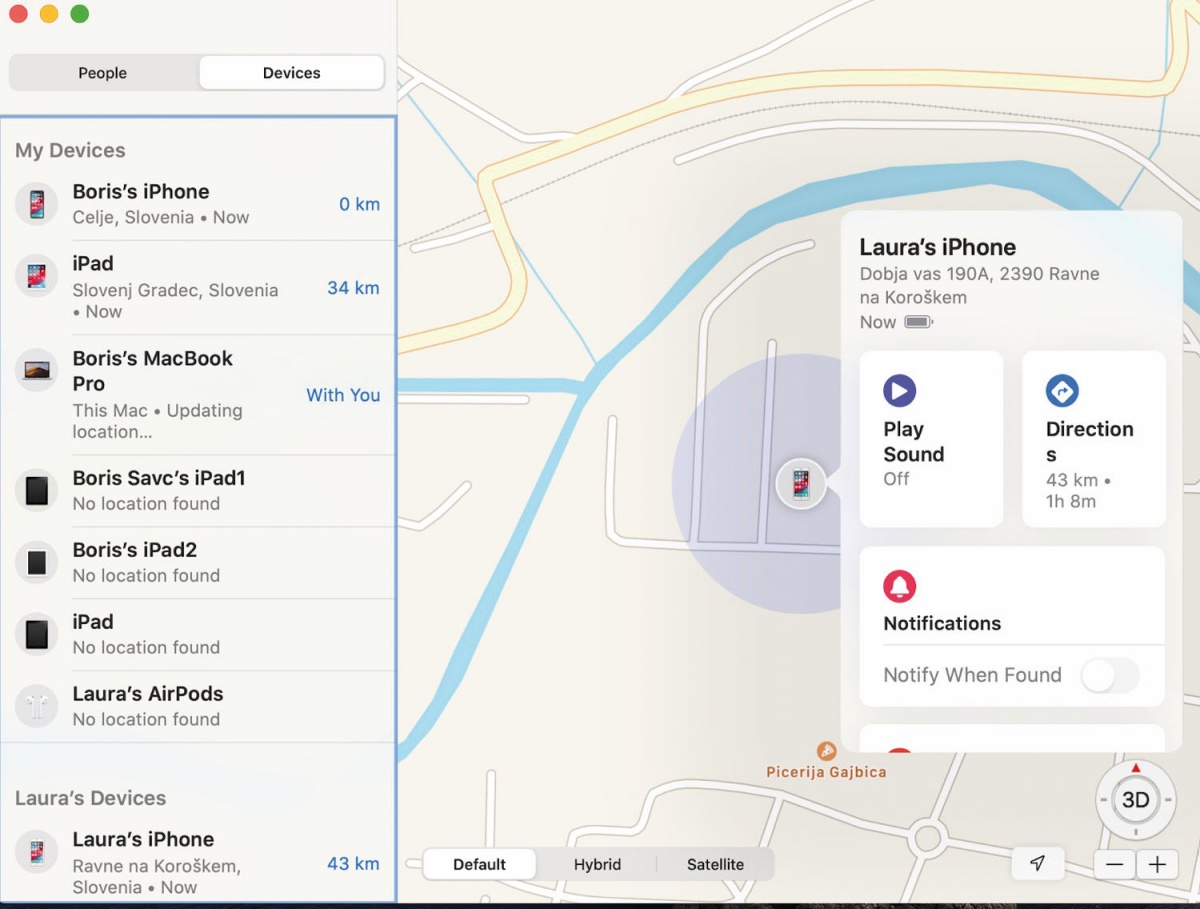Click the Boris's iPad2 device icon
Image resolution: width=1200 pixels, height=909 pixels.
37,562
